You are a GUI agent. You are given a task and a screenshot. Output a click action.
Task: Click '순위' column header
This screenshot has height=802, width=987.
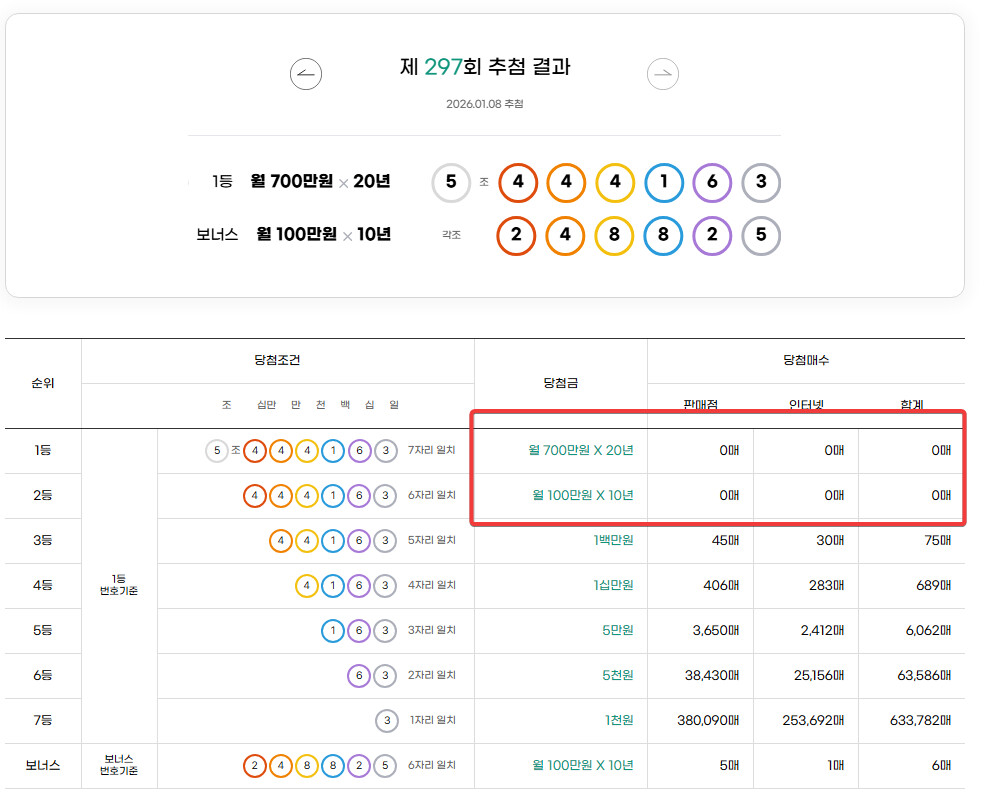[x=43, y=383]
